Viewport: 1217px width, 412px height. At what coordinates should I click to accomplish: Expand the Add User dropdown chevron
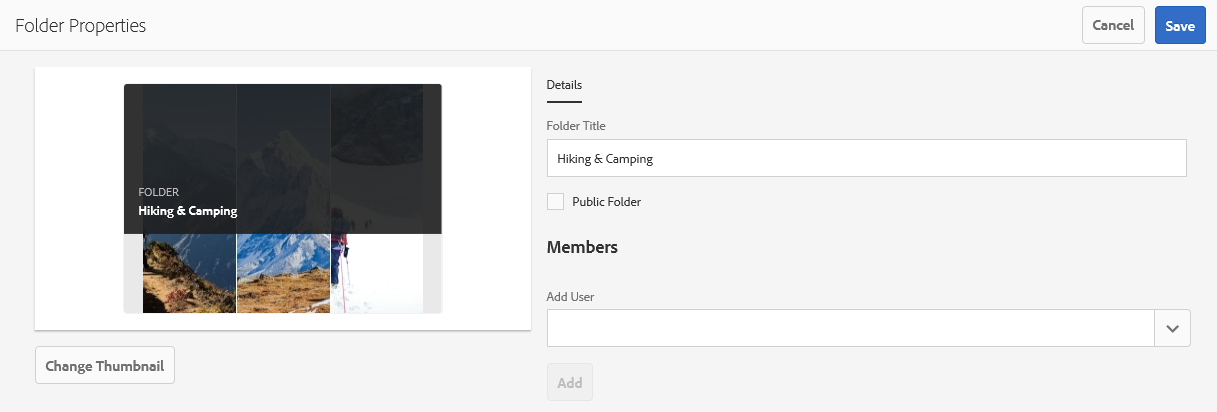1172,328
